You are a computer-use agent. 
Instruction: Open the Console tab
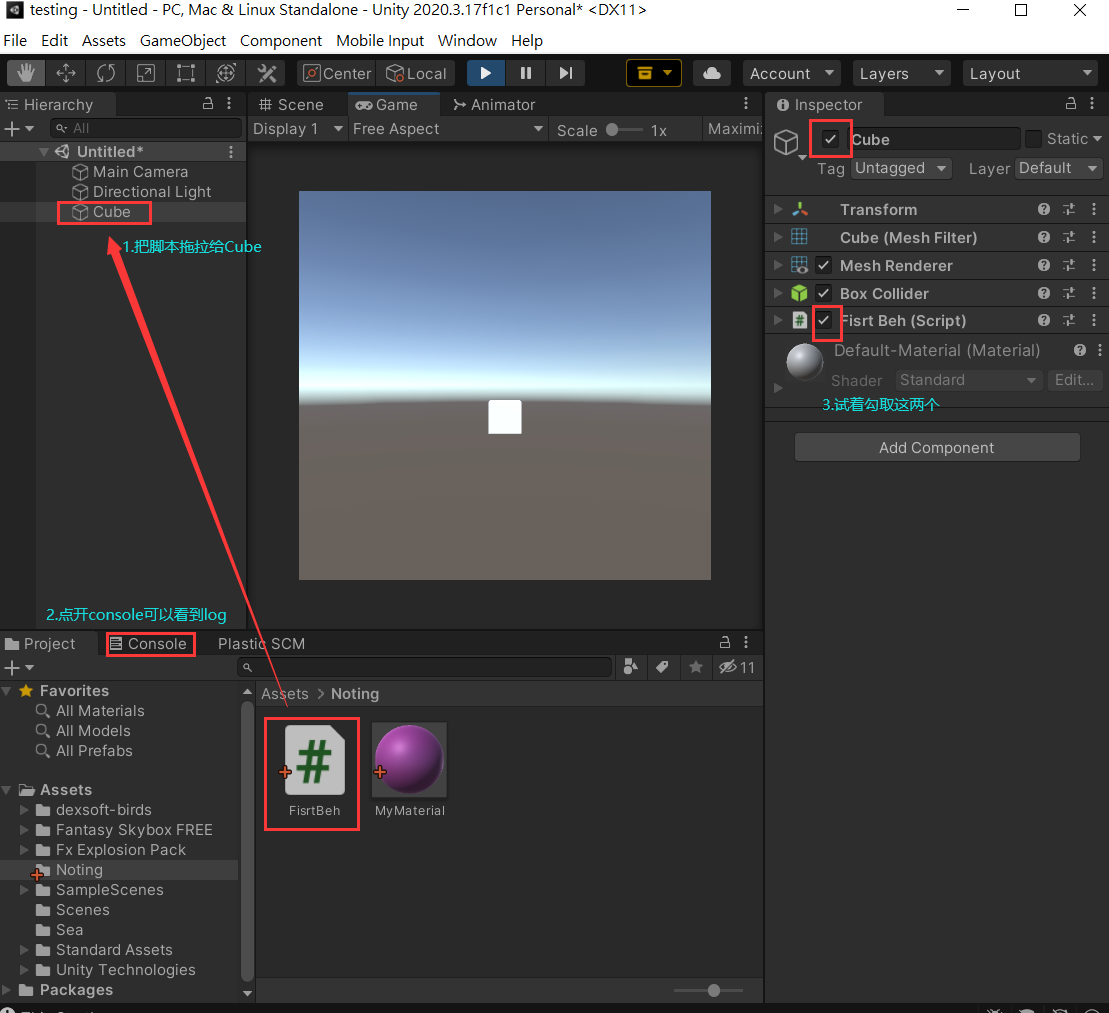[149, 643]
